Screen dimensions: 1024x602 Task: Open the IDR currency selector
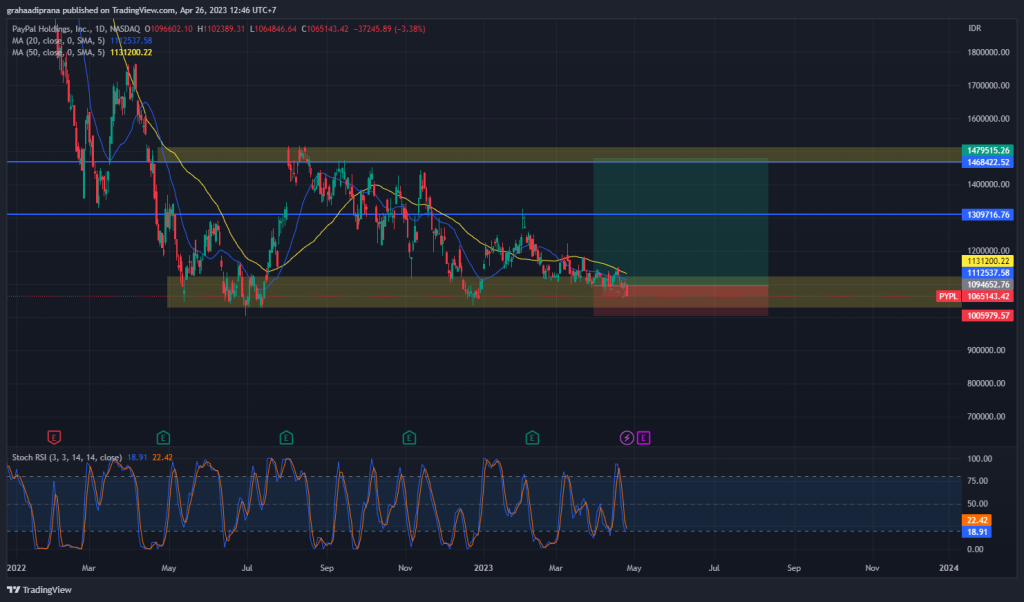[974, 28]
